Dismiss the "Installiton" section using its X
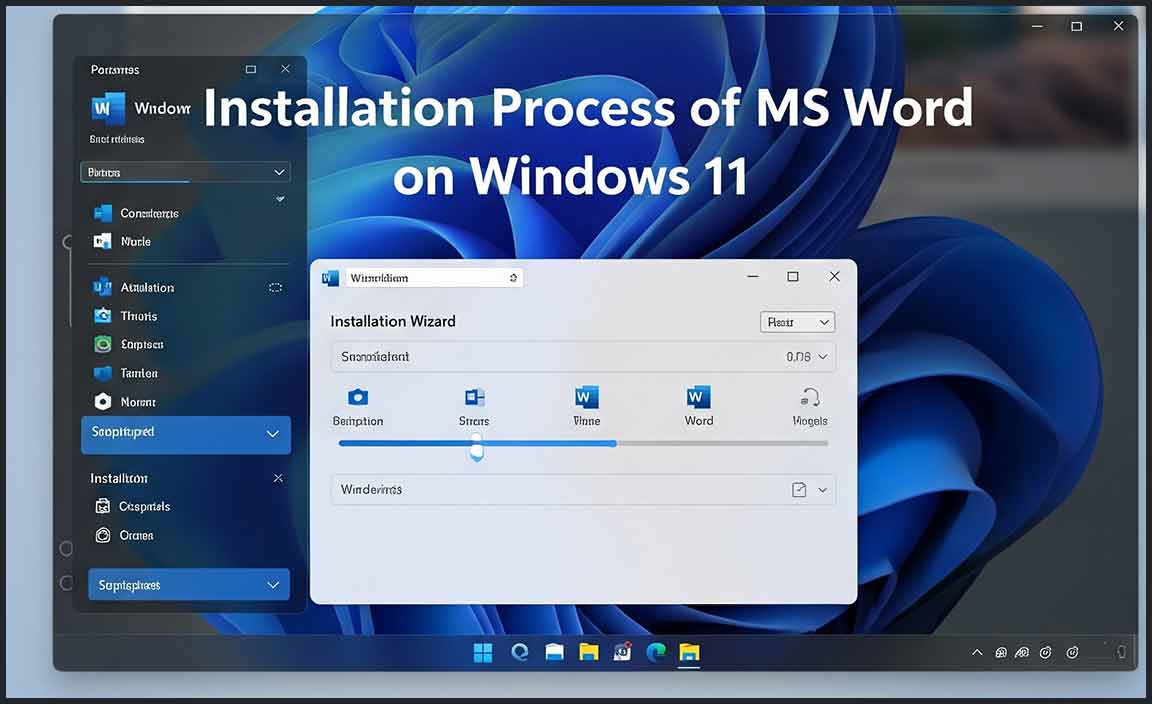 coord(278,479)
